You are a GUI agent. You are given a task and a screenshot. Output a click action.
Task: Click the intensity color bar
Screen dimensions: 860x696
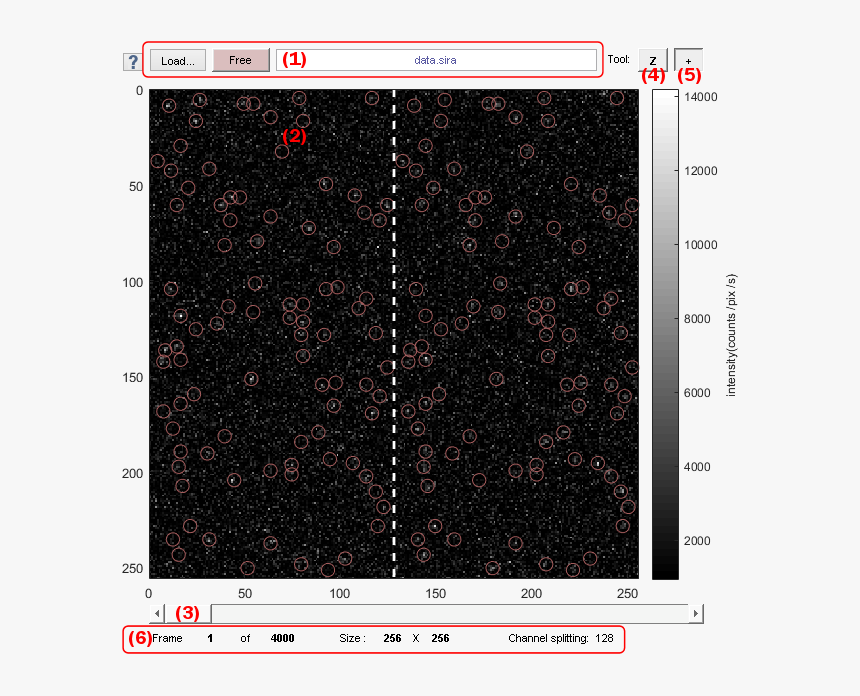[665, 335]
